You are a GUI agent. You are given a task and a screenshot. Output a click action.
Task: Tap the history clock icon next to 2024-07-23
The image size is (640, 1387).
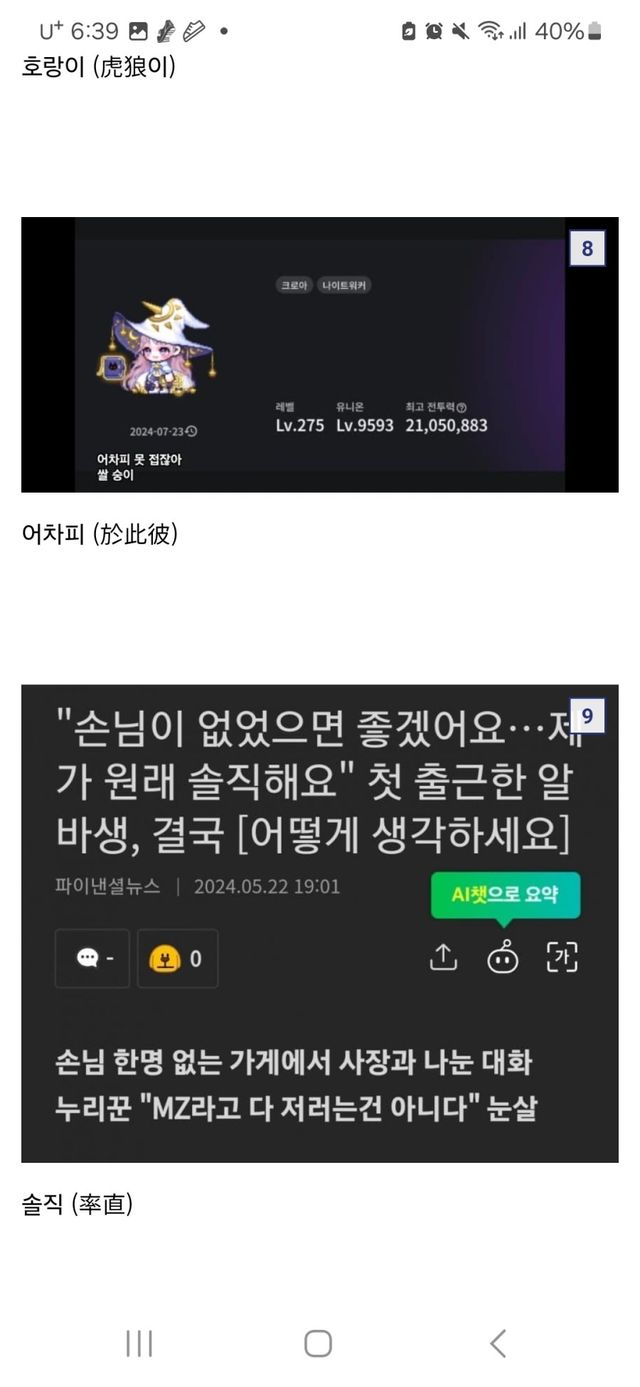point(192,432)
